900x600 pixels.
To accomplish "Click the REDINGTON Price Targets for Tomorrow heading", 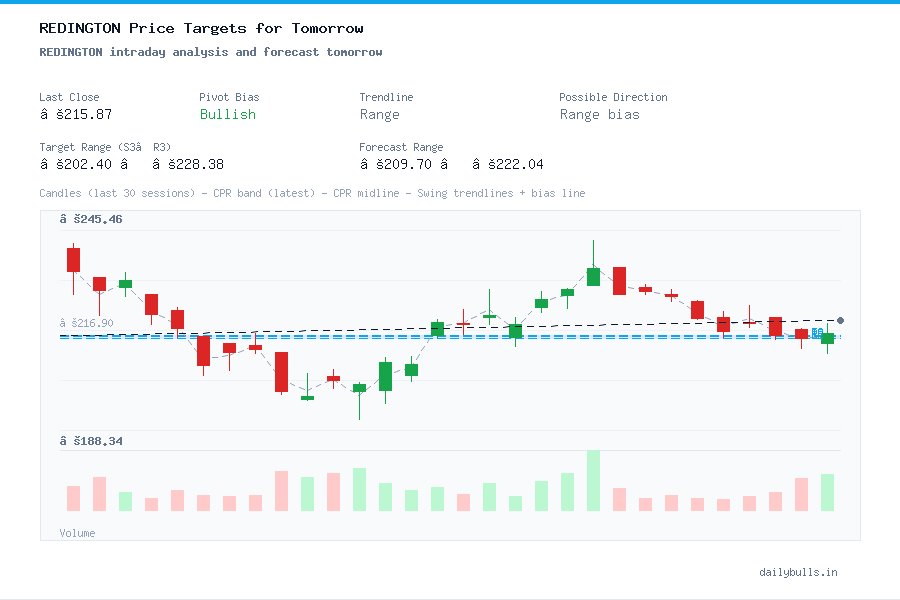I will coord(201,28).
